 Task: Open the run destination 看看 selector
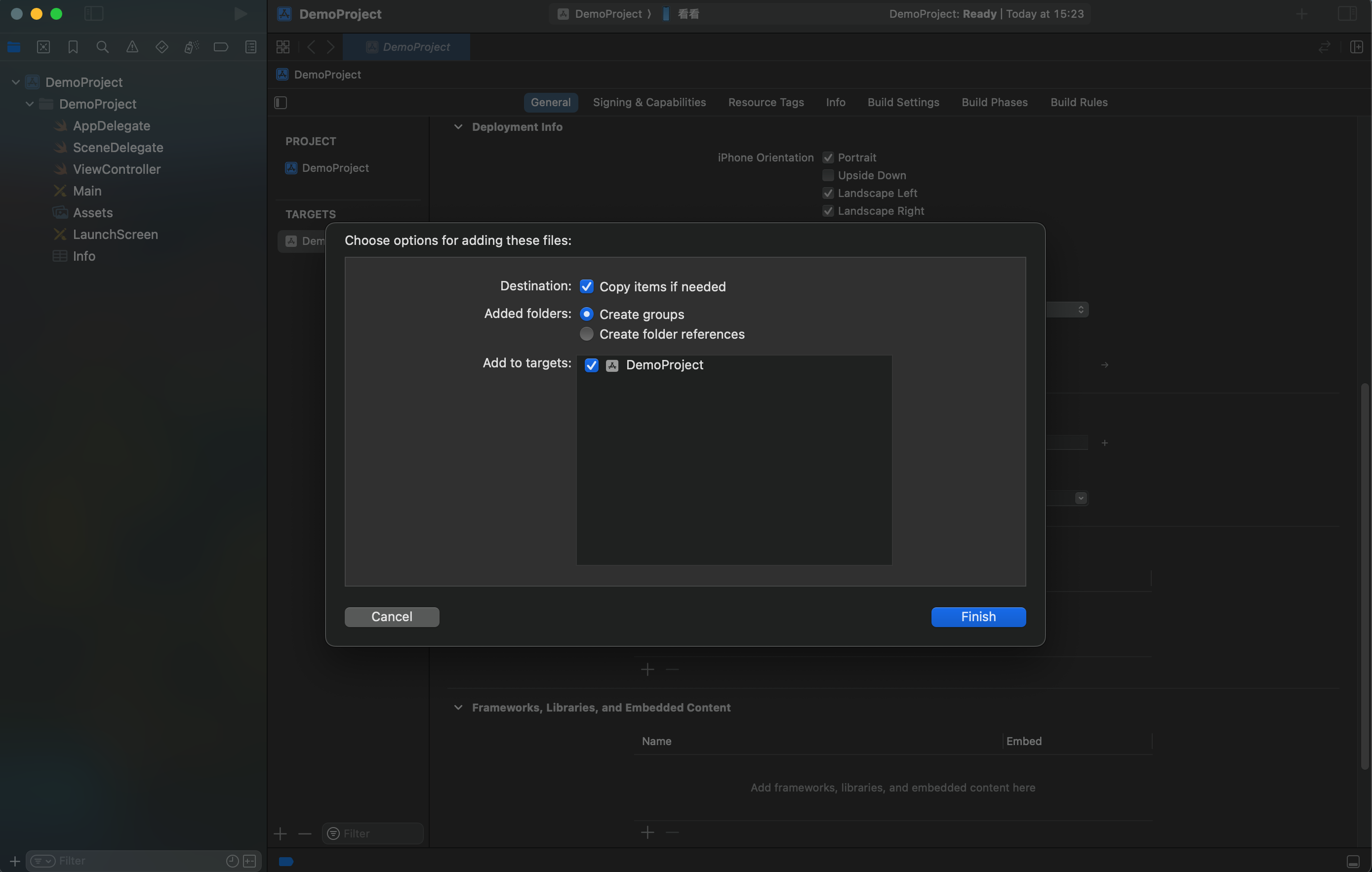[681, 14]
